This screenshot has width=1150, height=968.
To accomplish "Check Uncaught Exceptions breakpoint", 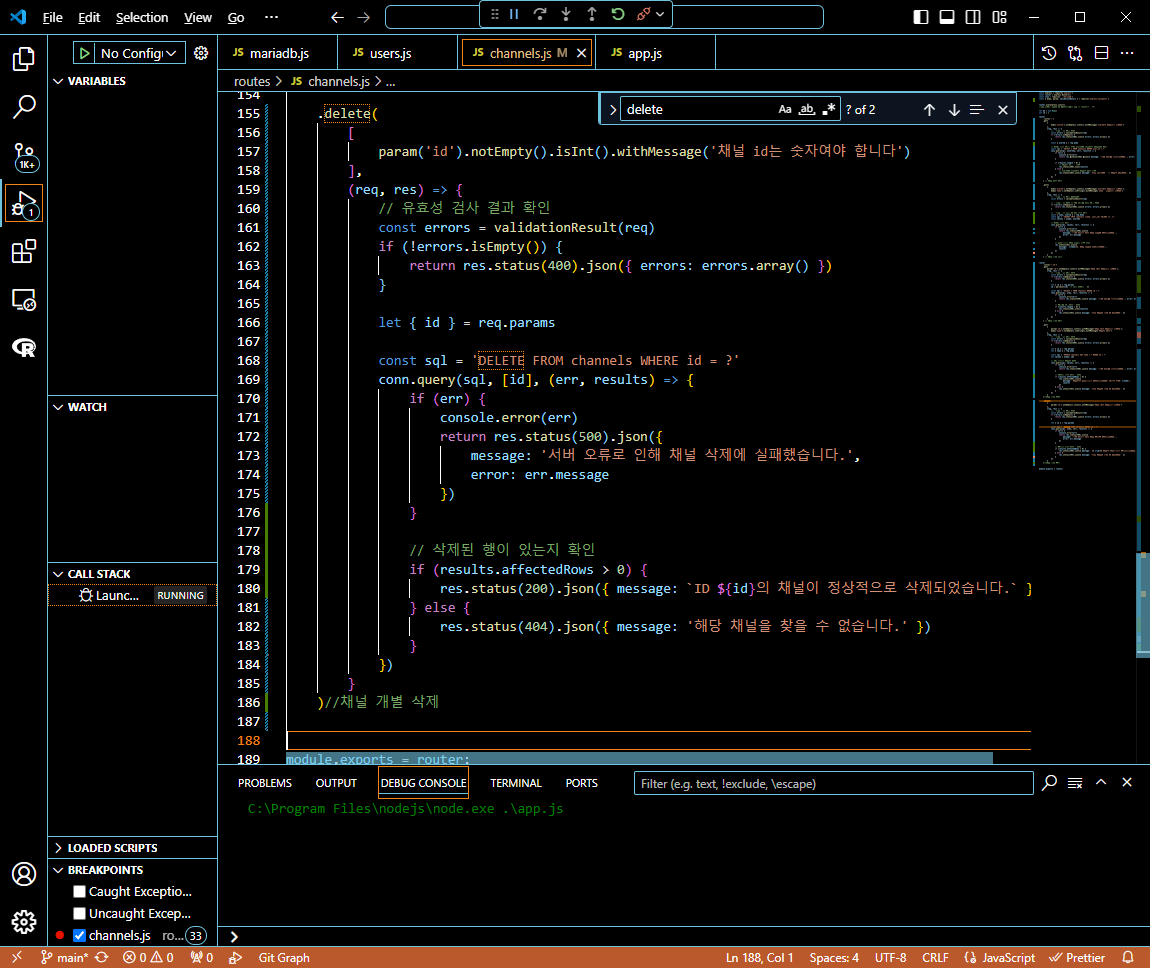I will tap(80, 914).
